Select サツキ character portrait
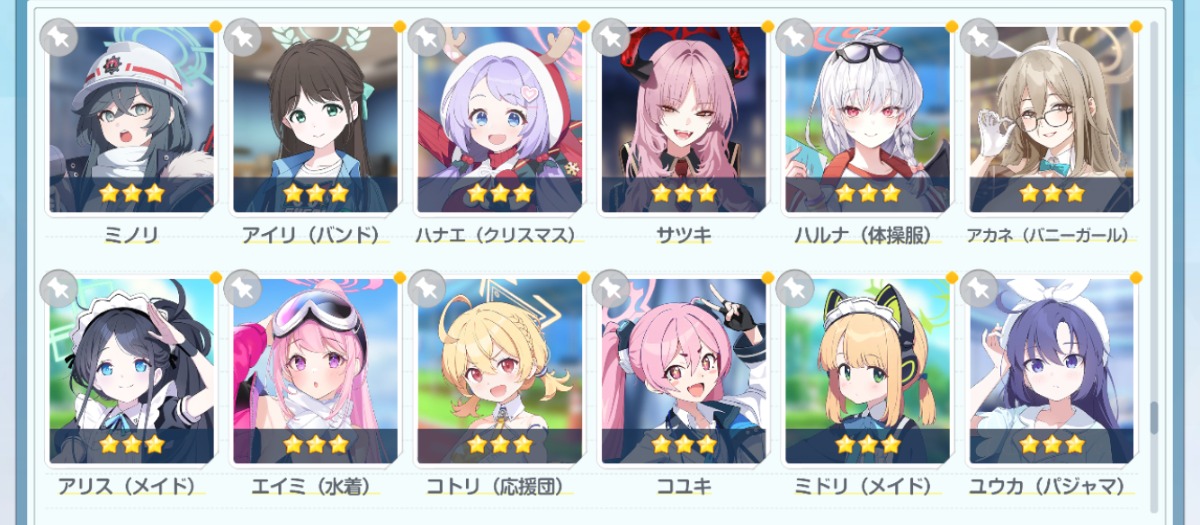 (684, 120)
